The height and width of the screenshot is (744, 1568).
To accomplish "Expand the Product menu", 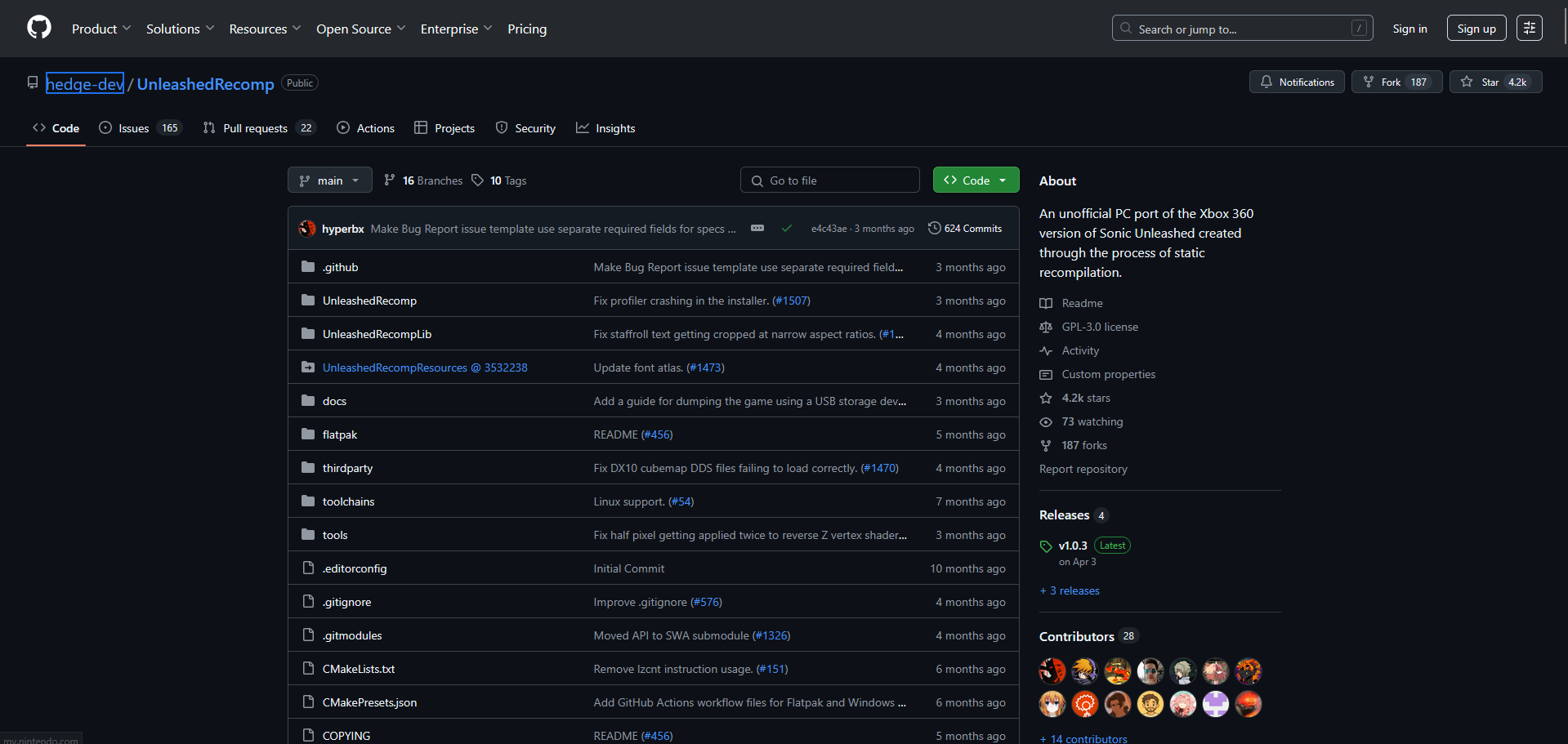I will point(101,29).
